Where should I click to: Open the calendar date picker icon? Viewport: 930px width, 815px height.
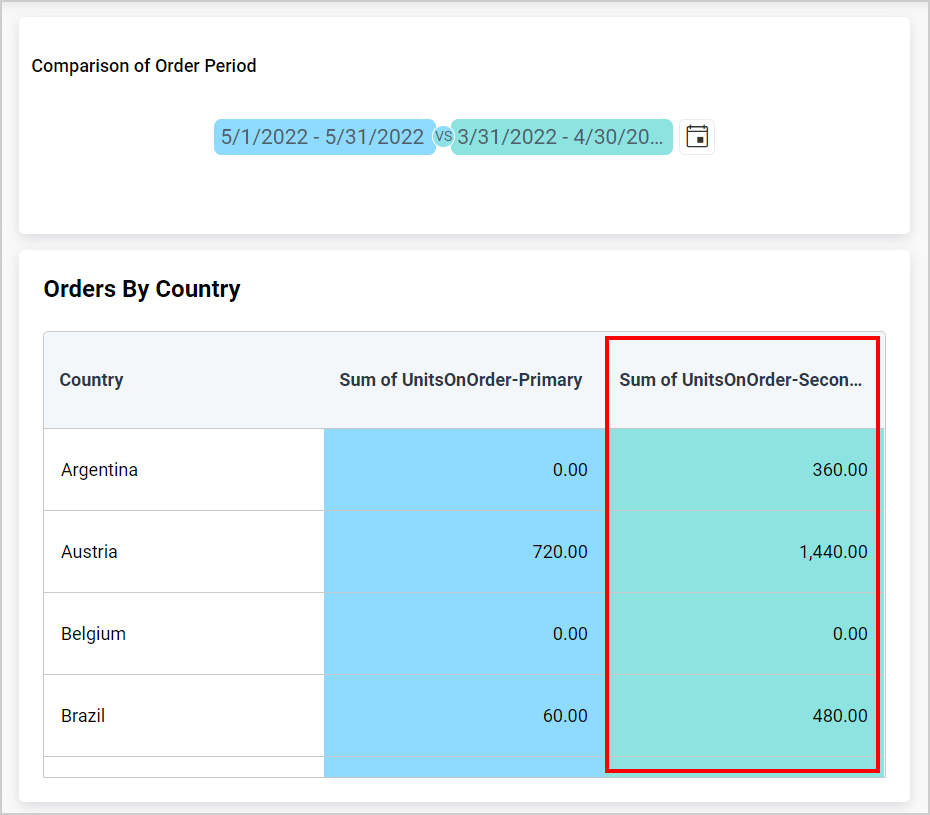click(x=697, y=137)
